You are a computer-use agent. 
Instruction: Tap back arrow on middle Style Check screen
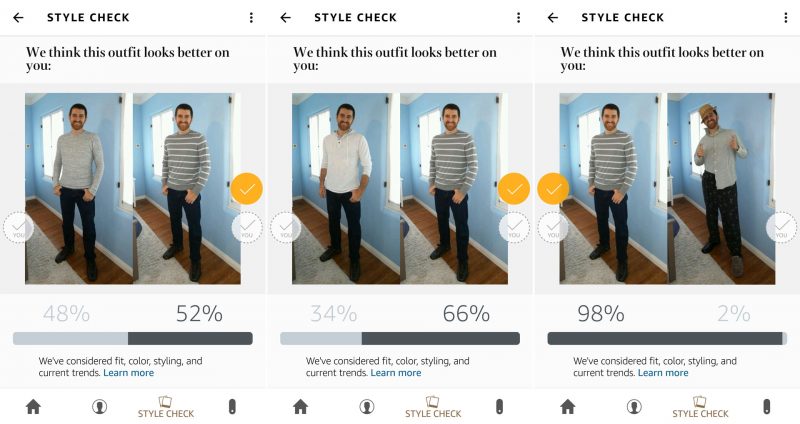click(286, 18)
